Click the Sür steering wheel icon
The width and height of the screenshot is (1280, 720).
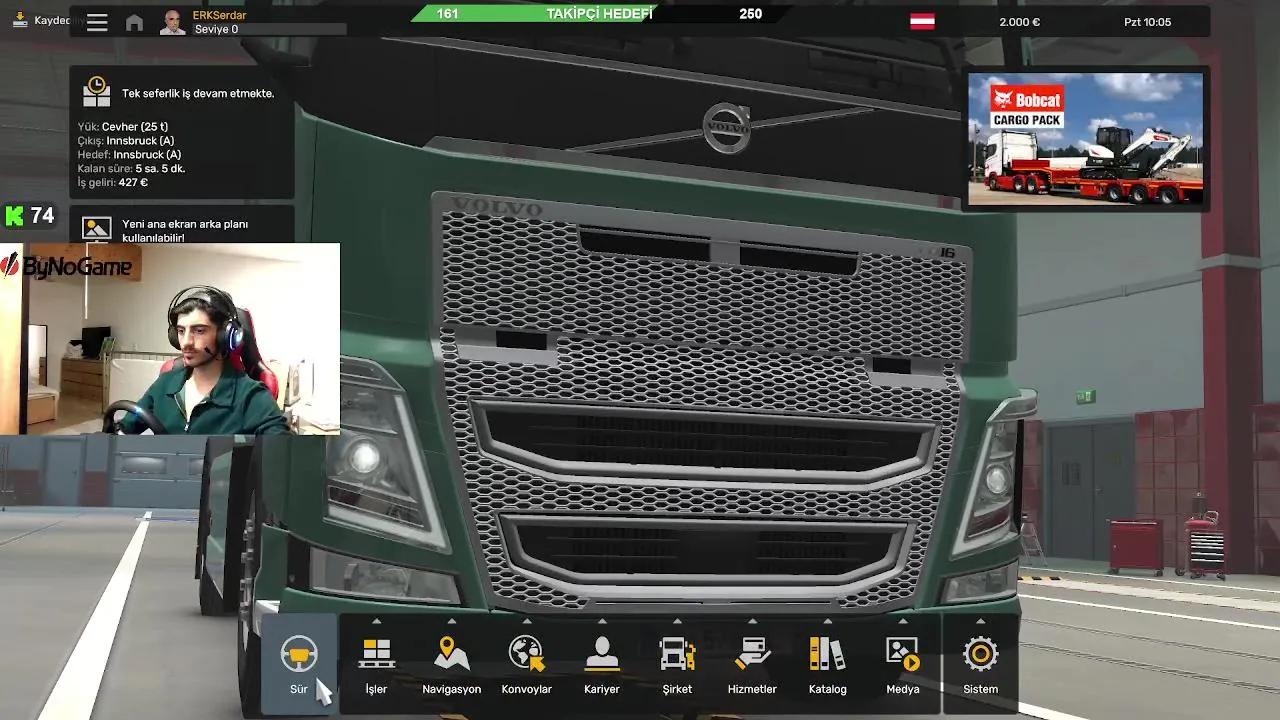click(299, 655)
